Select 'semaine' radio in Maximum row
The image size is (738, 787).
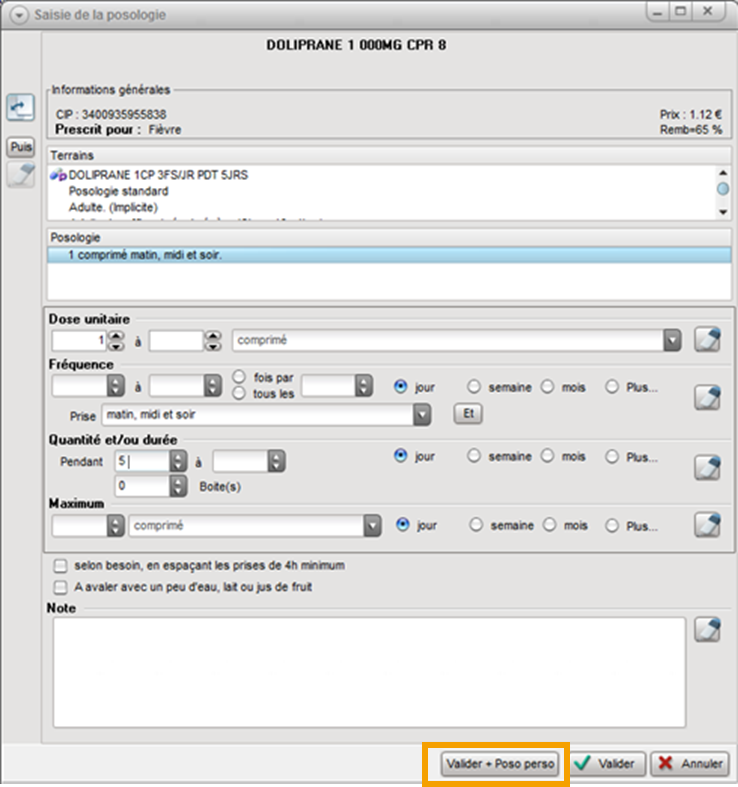476,524
